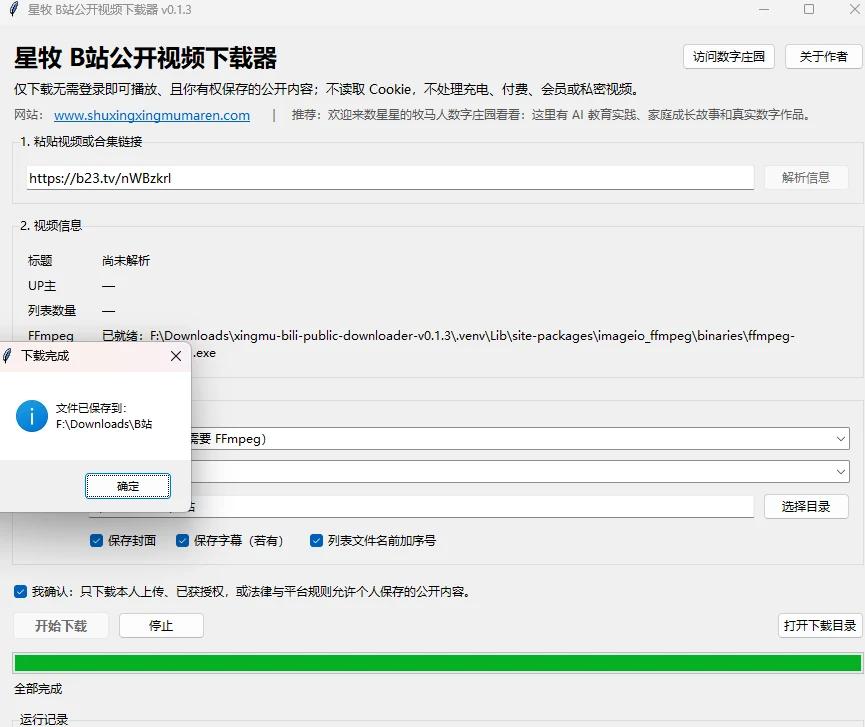Click the green download progress bar
865x727 pixels.
pyautogui.click(x=437, y=663)
